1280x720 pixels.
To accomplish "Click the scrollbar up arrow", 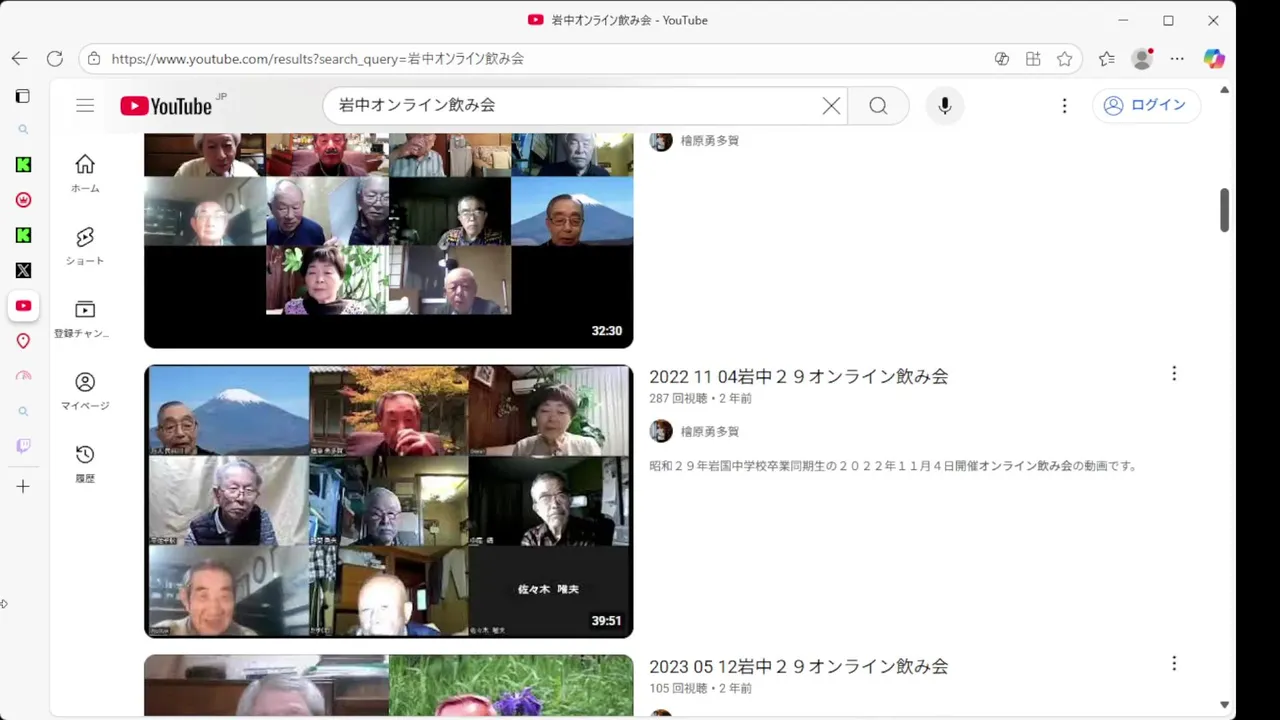I will [x=1225, y=90].
